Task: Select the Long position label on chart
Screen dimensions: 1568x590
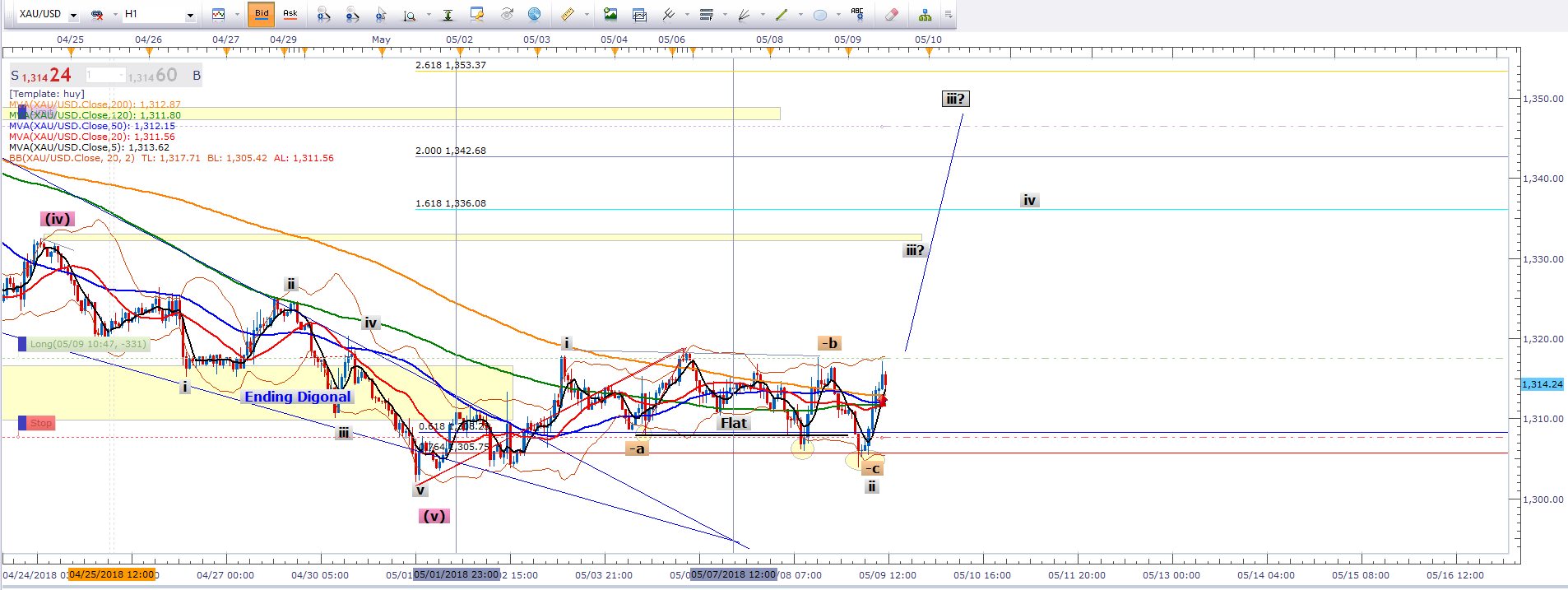Action: click(x=87, y=344)
